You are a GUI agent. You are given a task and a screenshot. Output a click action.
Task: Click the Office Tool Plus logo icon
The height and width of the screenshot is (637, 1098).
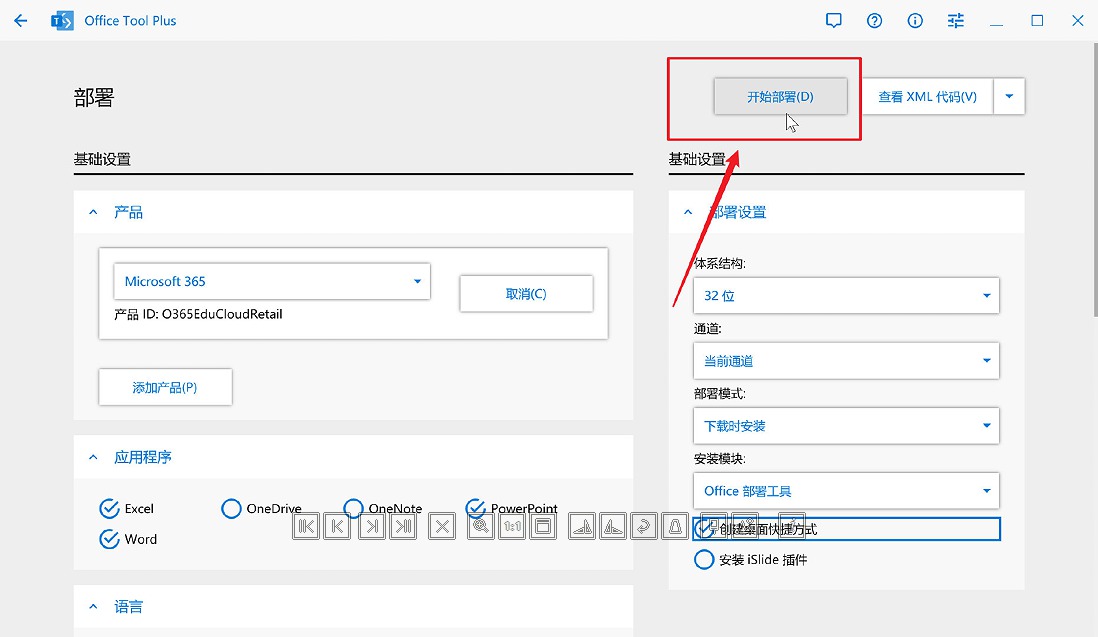click(62, 21)
